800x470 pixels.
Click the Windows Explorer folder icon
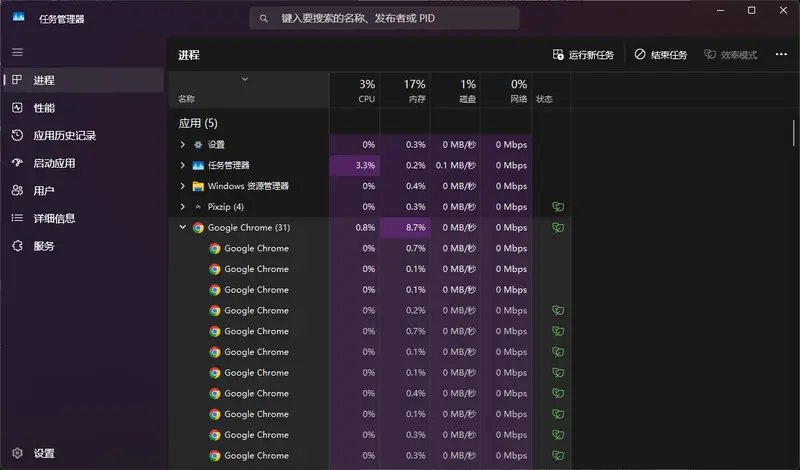click(x=198, y=186)
